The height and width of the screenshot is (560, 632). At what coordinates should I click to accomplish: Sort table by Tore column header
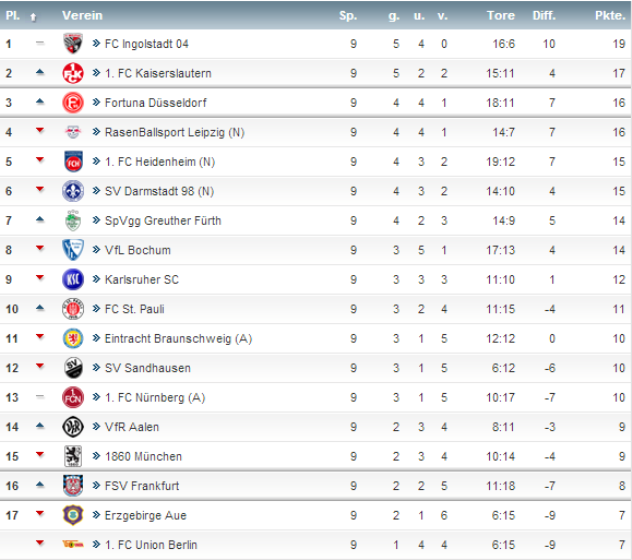pos(500,15)
